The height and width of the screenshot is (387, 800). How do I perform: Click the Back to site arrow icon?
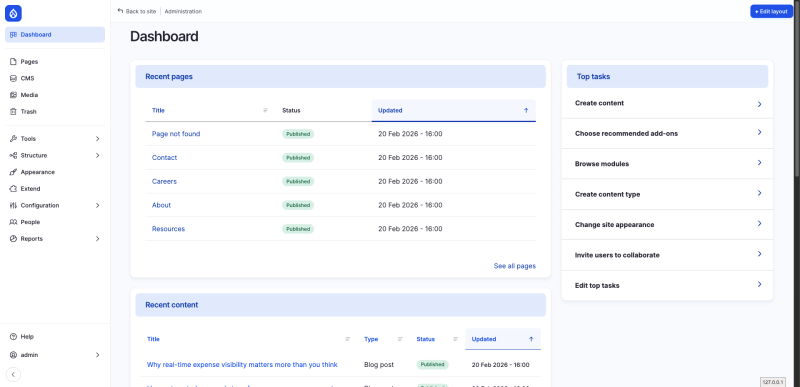pos(120,11)
